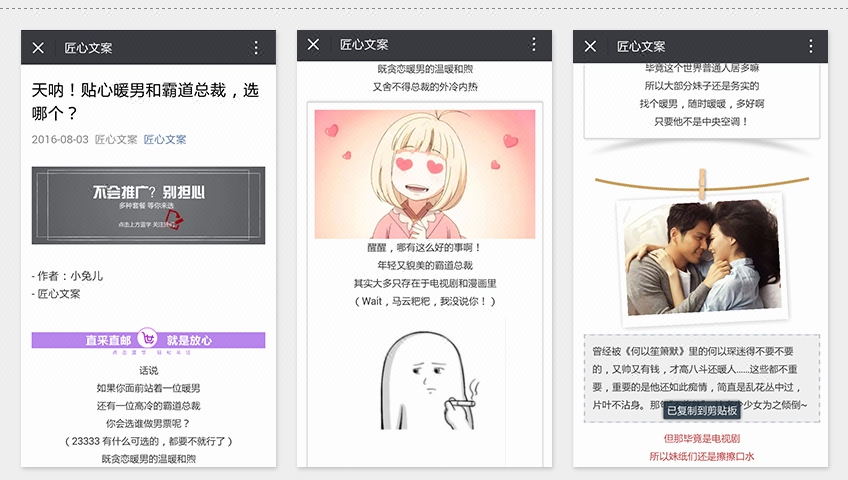Image resolution: width=848 pixels, height=480 pixels.
Task: Close the right screen's article page
Action: [590, 47]
